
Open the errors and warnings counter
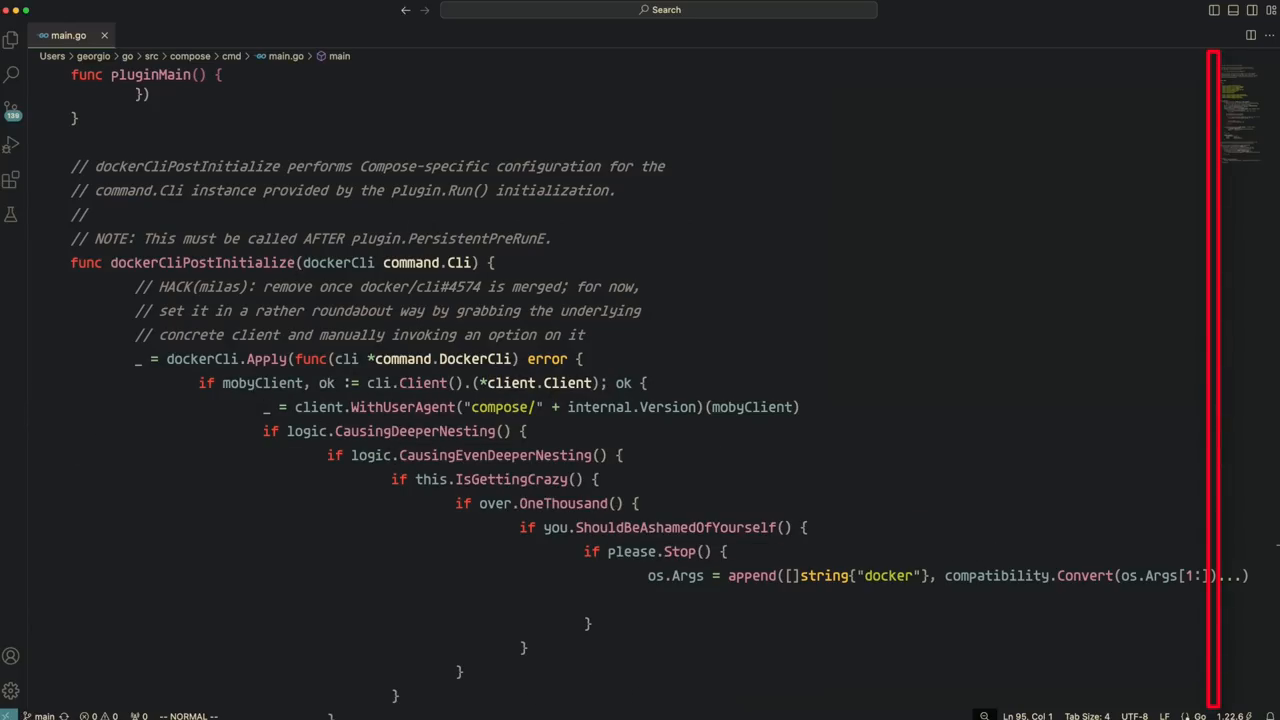[99, 716]
